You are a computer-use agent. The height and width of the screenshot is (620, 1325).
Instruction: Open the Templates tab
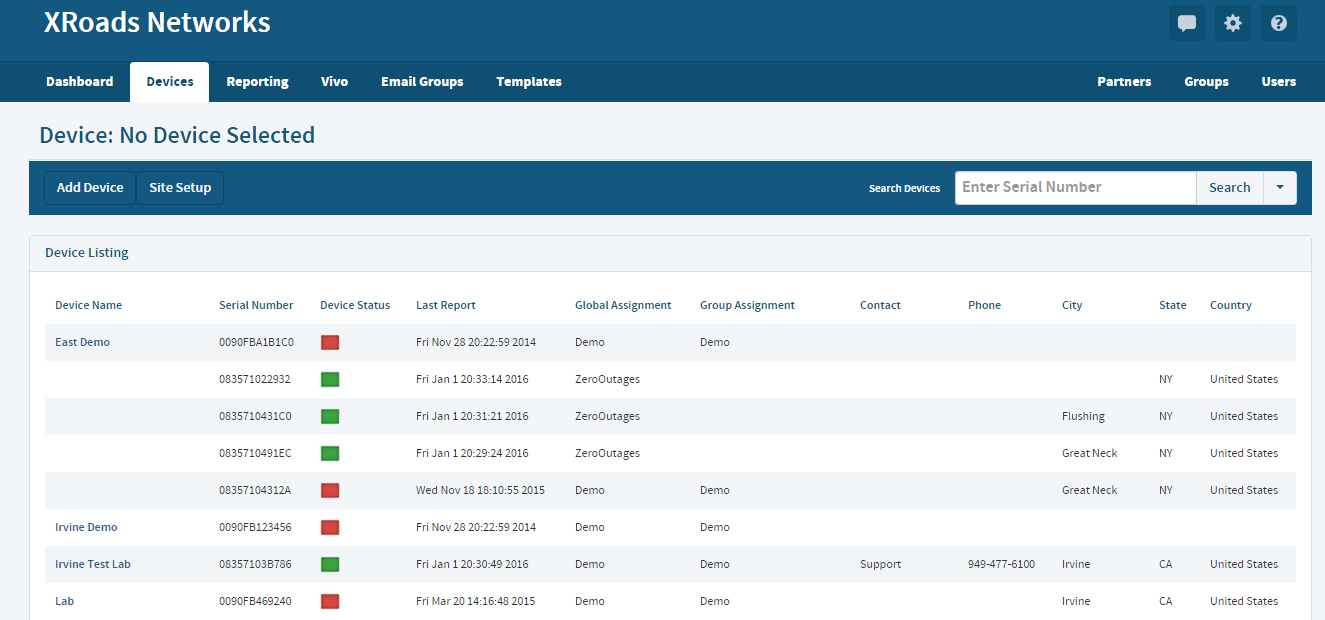click(529, 82)
